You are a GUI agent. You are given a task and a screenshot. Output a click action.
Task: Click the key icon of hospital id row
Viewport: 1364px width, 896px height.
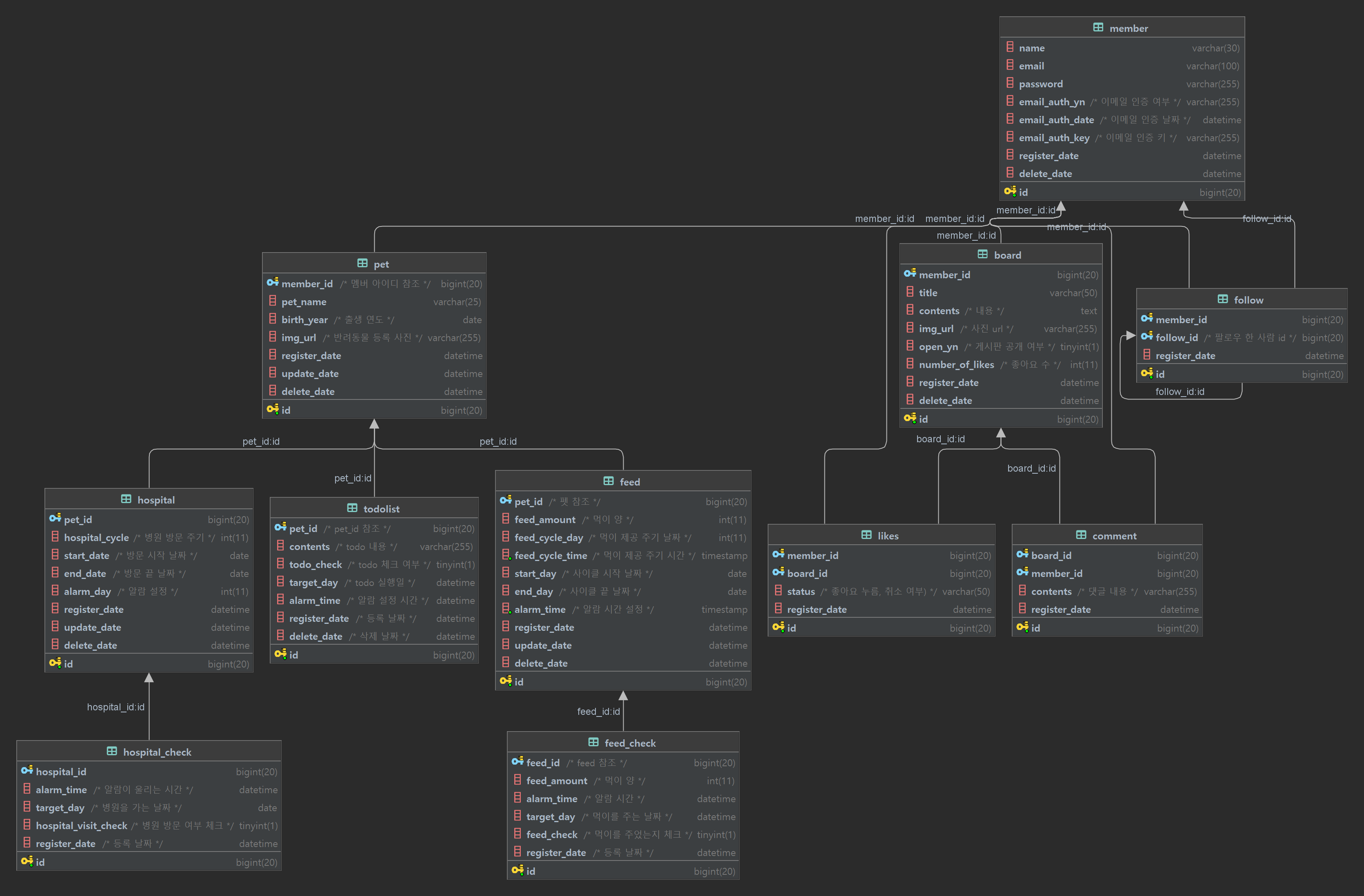click(55, 663)
